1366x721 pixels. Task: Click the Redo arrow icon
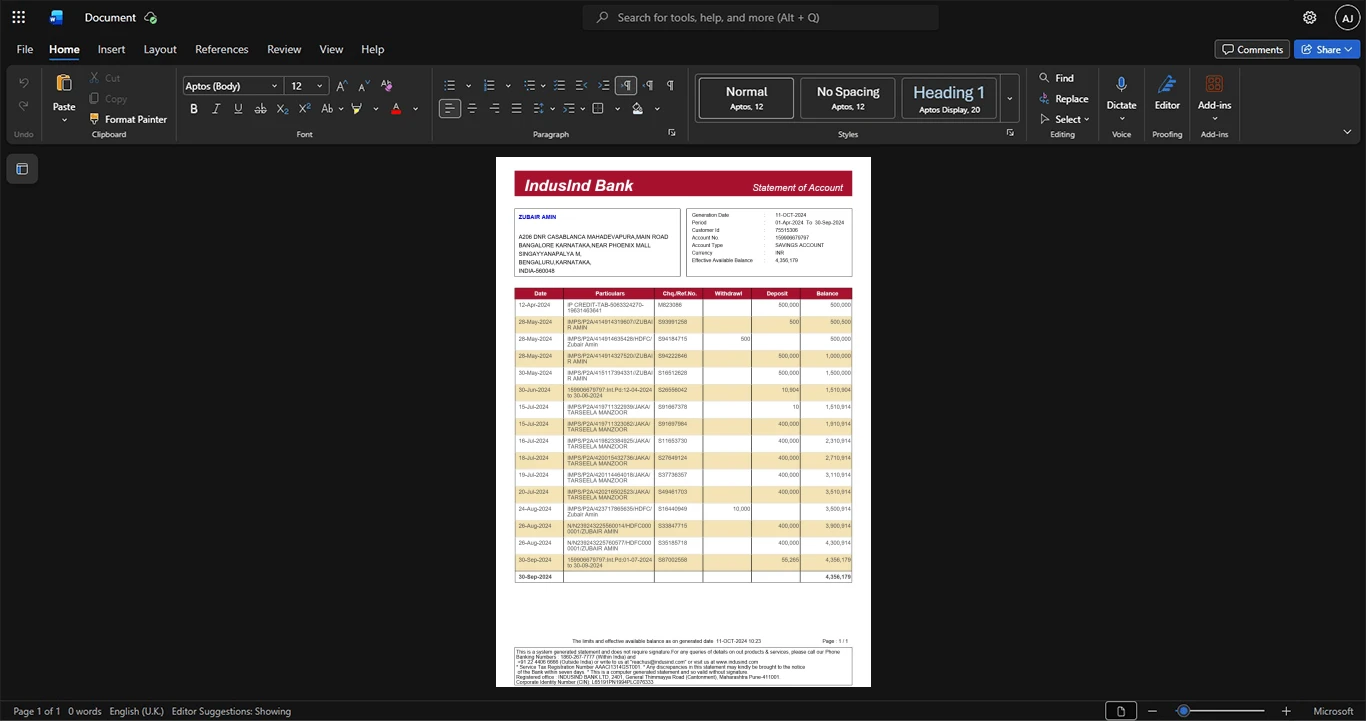click(x=24, y=106)
